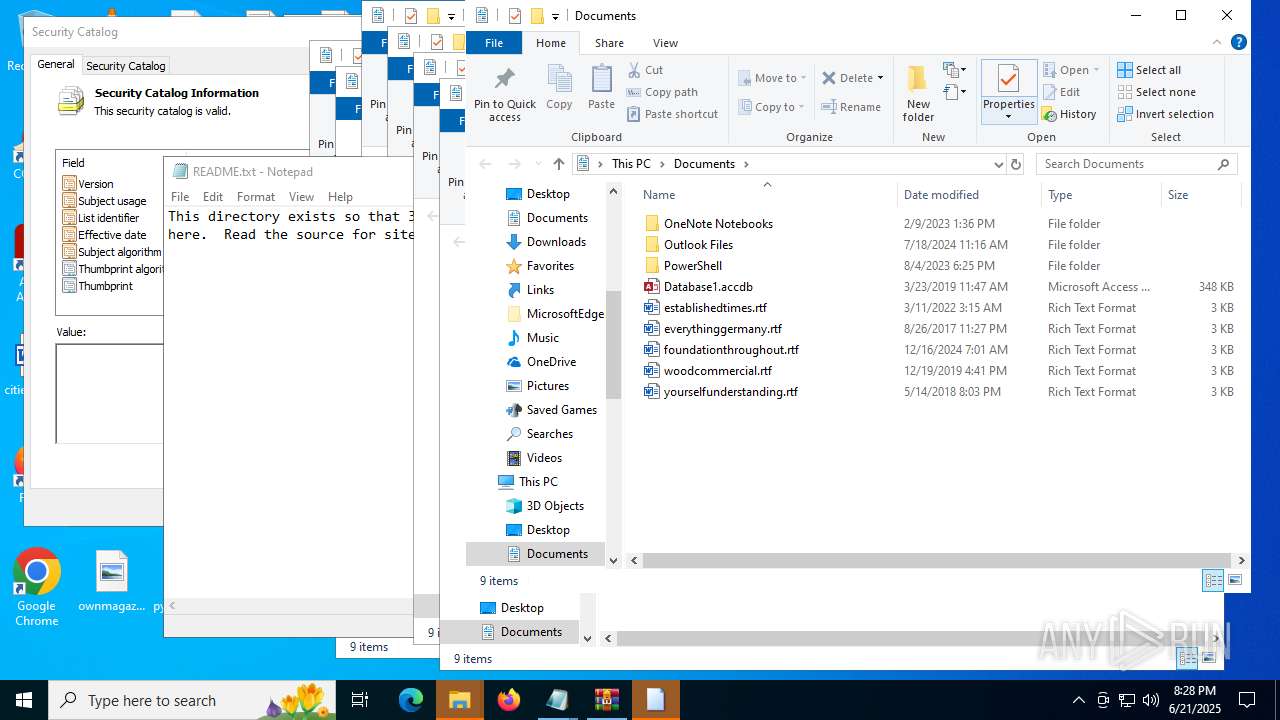The width and height of the screenshot is (1280, 720).
Task: Open Copy to dropdown
Action: (x=772, y=107)
